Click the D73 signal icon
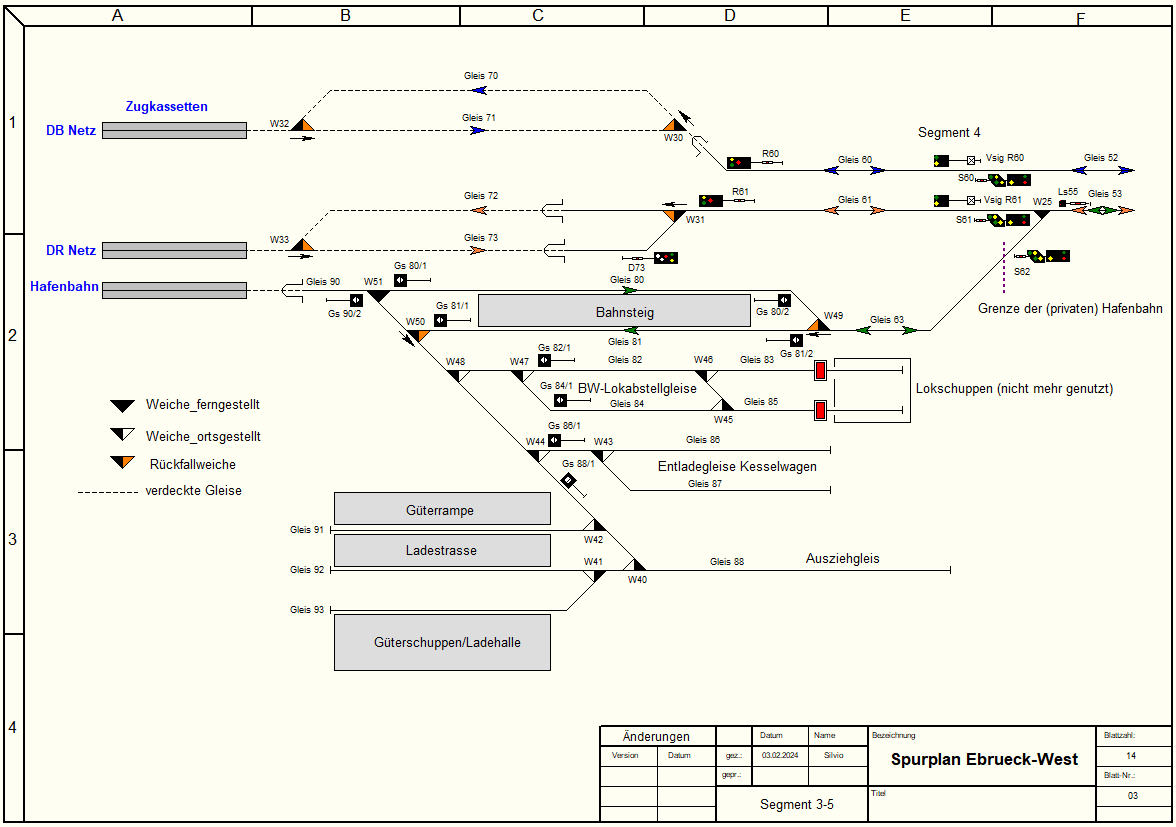 pyautogui.click(x=666, y=258)
